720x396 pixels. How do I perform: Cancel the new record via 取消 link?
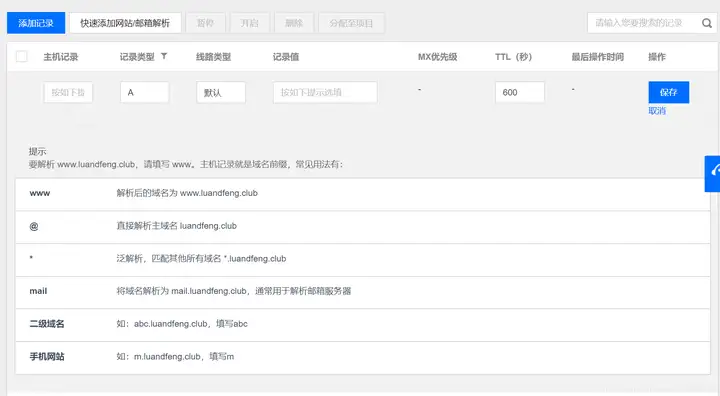coord(657,111)
